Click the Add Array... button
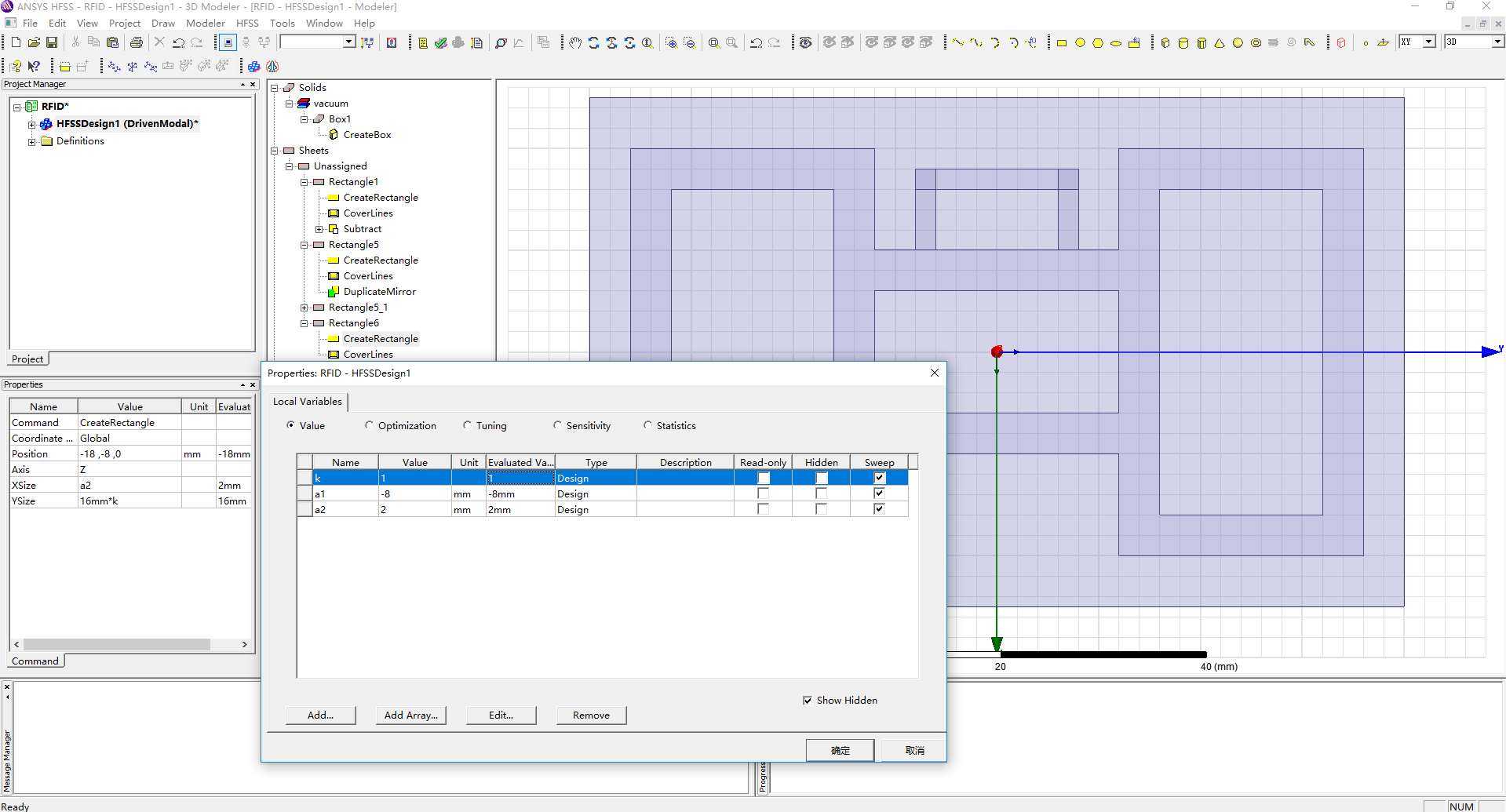This screenshot has height=812, width=1506. point(411,715)
